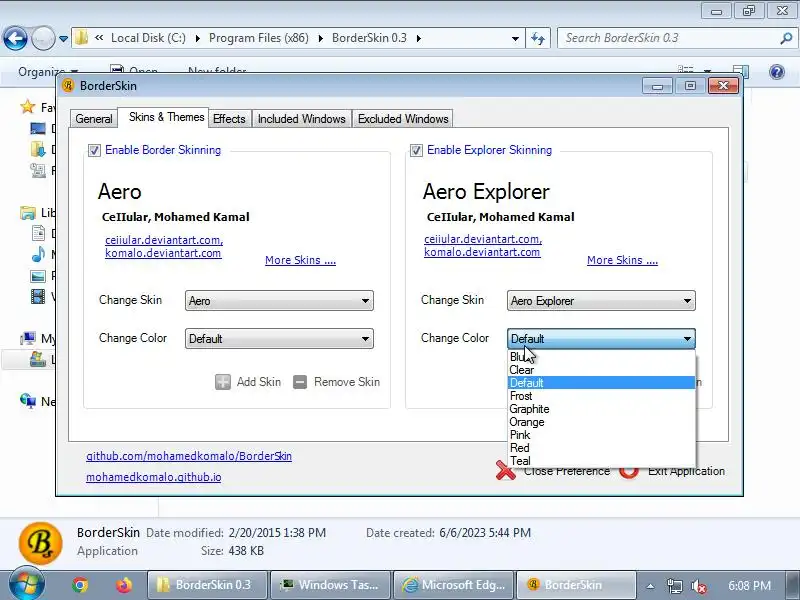Click the Favorites star icon in Explorer sidebar
The image size is (800, 600).
pyautogui.click(x=28, y=107)
